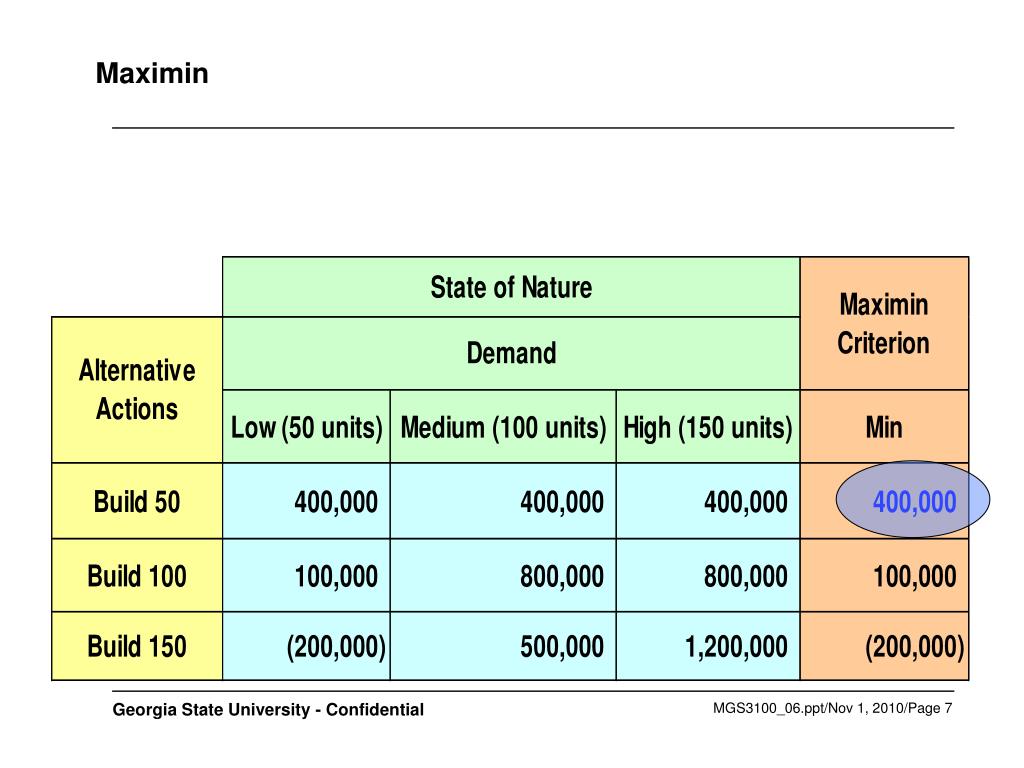Select the State of Nature header cell
Image resolution: width=1024 pixels, height=768 pixels.
click(511, 287)
